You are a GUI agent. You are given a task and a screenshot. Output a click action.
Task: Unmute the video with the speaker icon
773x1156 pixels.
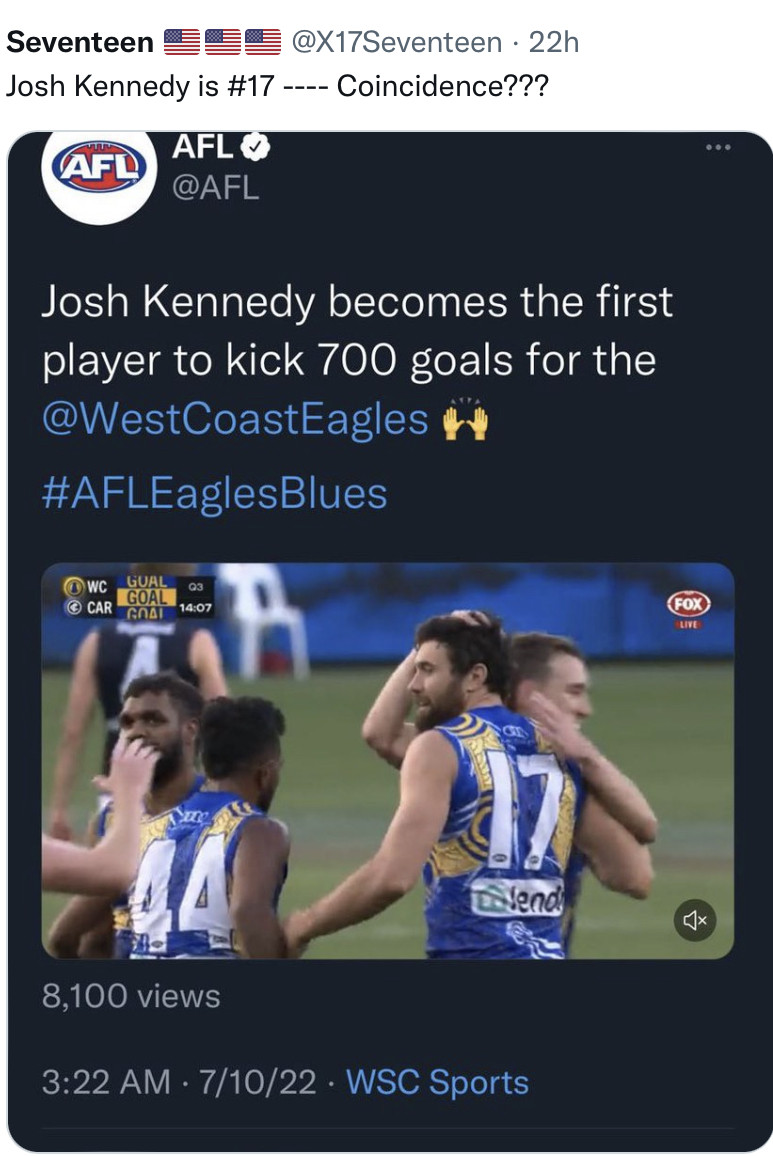695,920
